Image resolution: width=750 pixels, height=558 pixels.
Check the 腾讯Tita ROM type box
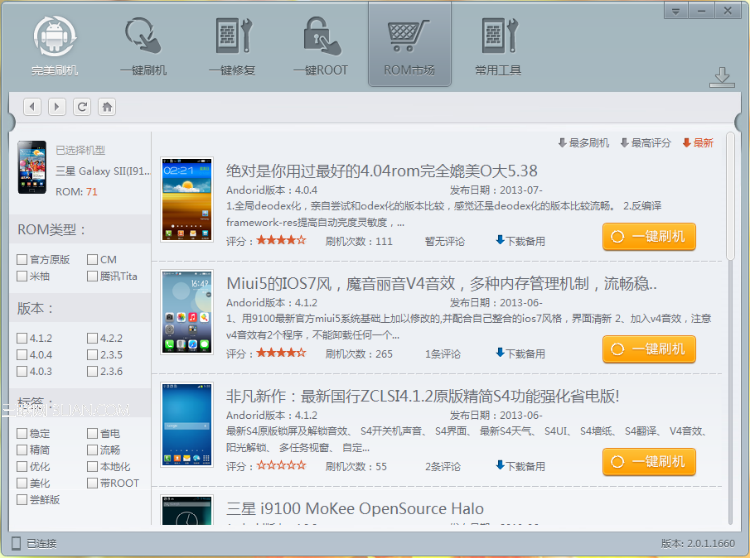92,276
